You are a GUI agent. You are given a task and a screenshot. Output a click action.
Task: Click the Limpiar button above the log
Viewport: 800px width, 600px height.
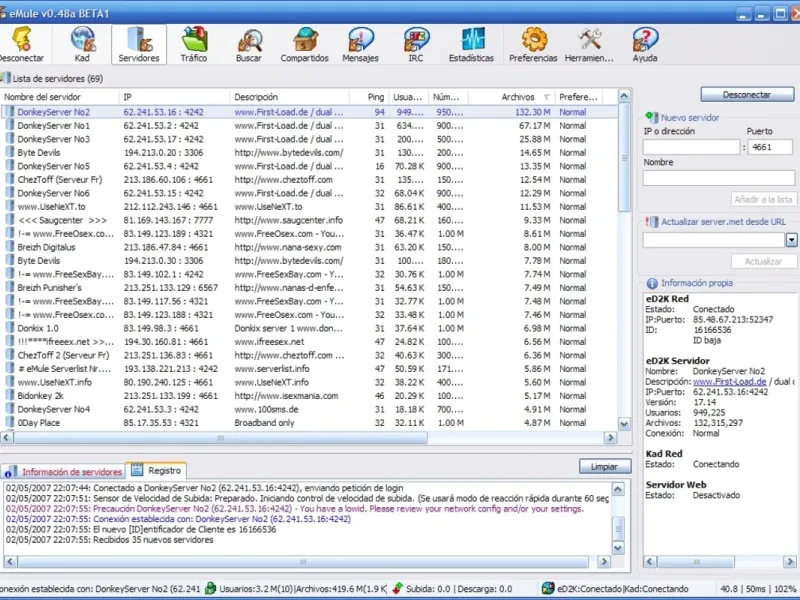coord(604,467)
